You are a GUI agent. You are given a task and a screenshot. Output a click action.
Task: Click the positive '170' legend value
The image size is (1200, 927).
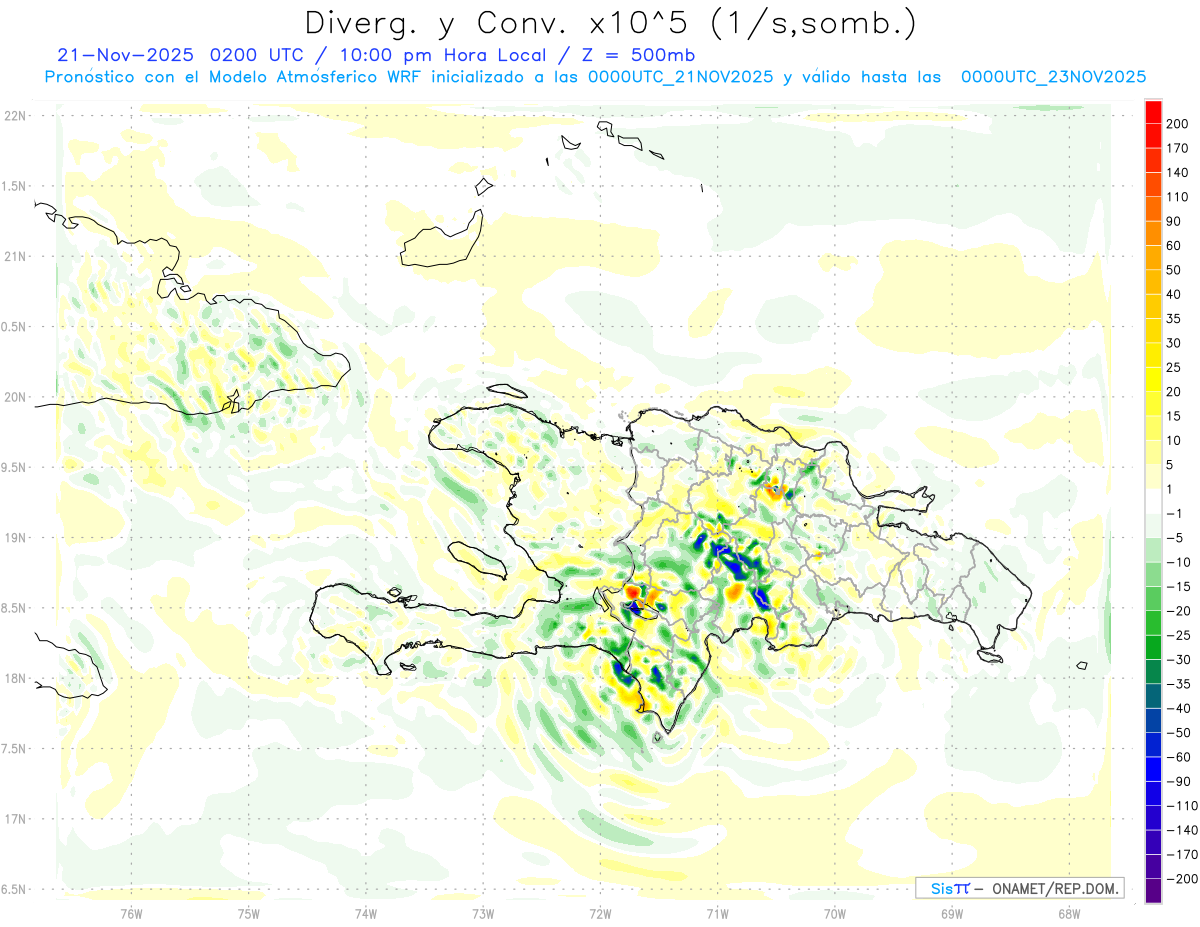point(1178,148)
